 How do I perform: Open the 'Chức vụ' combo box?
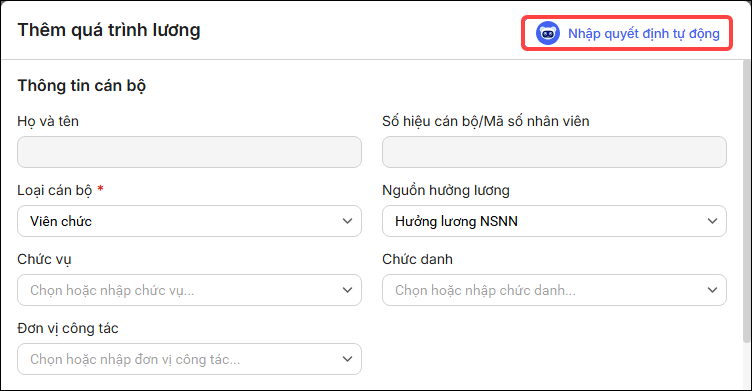click(x=189, y=290)
